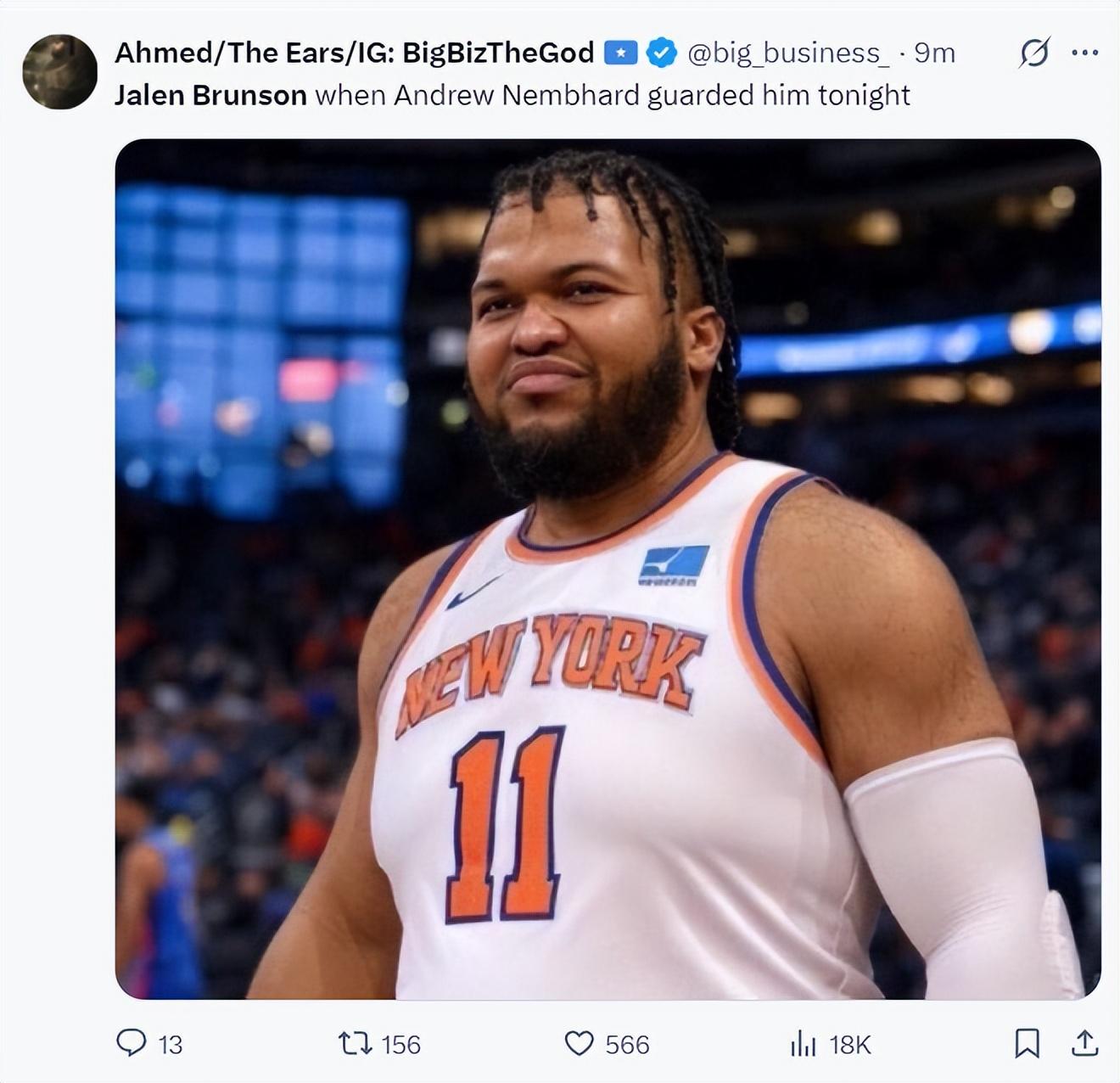Click the 9m timestamp

[934, 53]
